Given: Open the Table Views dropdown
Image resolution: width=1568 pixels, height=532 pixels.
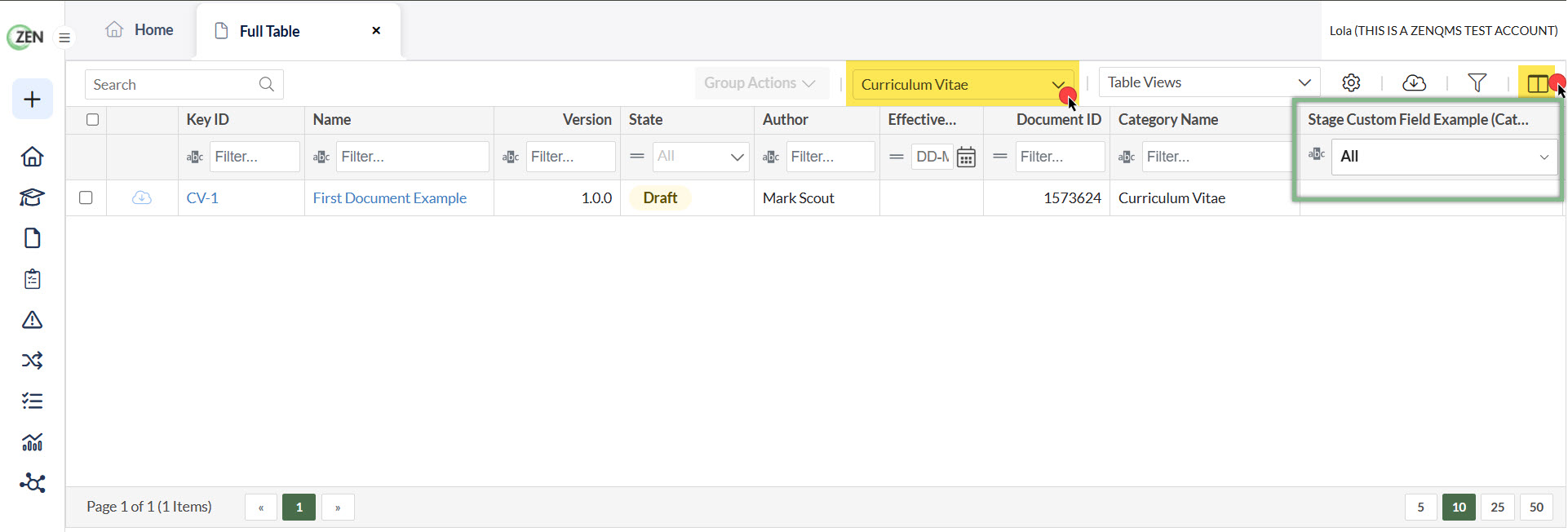Looking at the screenshot, I should click(x=1209, y=82).
